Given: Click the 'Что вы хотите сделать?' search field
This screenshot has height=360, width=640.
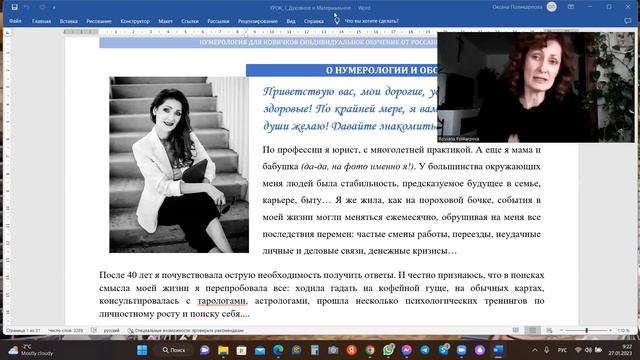Looking at the screenshot, I should [x=372, y=21].
